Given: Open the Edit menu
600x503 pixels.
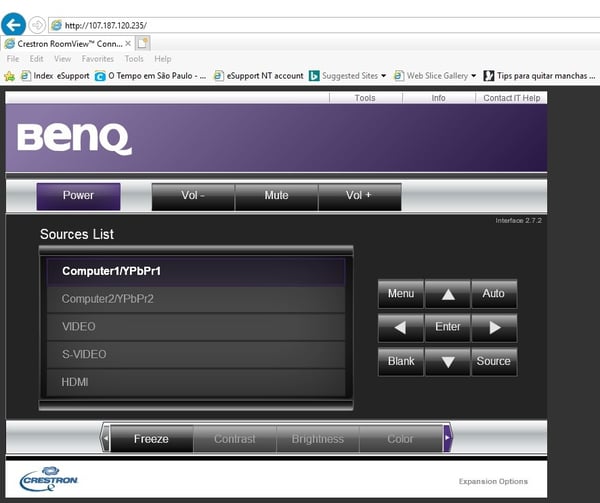Looking at the screenshot, I should [36, 59].
